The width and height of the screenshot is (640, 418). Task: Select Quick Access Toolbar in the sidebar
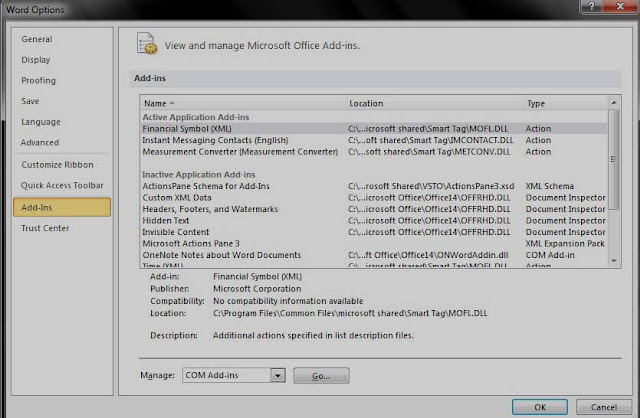[62, 185]
